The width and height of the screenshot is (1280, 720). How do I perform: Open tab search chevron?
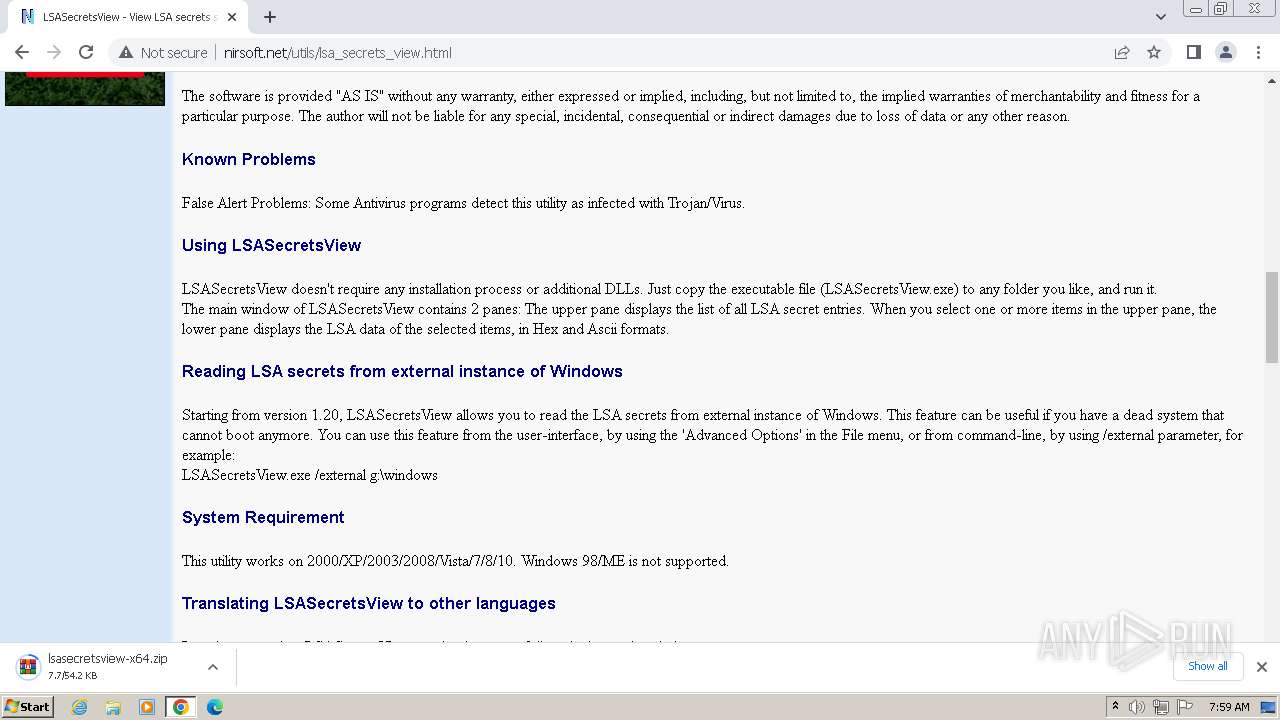point(1160,17)
